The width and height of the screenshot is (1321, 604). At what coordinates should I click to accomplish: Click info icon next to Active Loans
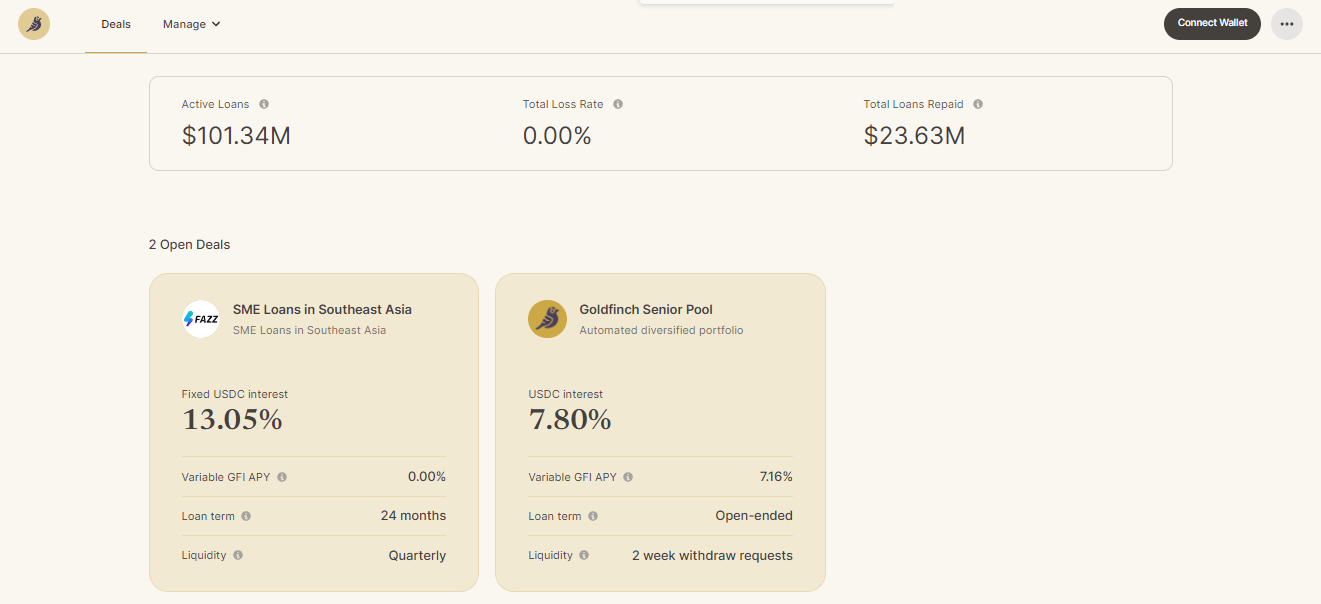click(264, 104)
